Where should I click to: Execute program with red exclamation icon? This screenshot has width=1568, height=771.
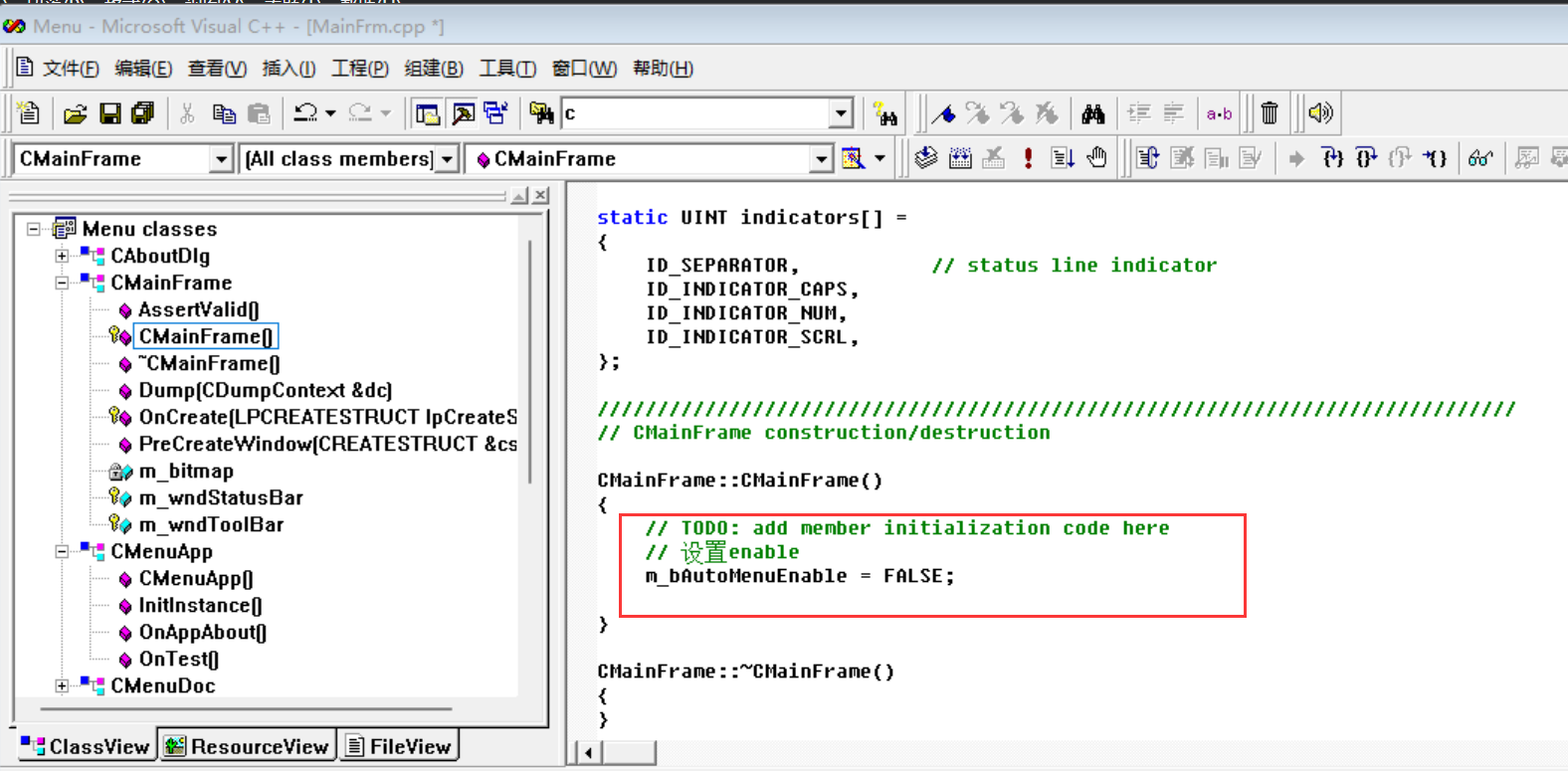(x=1028, y=157)
